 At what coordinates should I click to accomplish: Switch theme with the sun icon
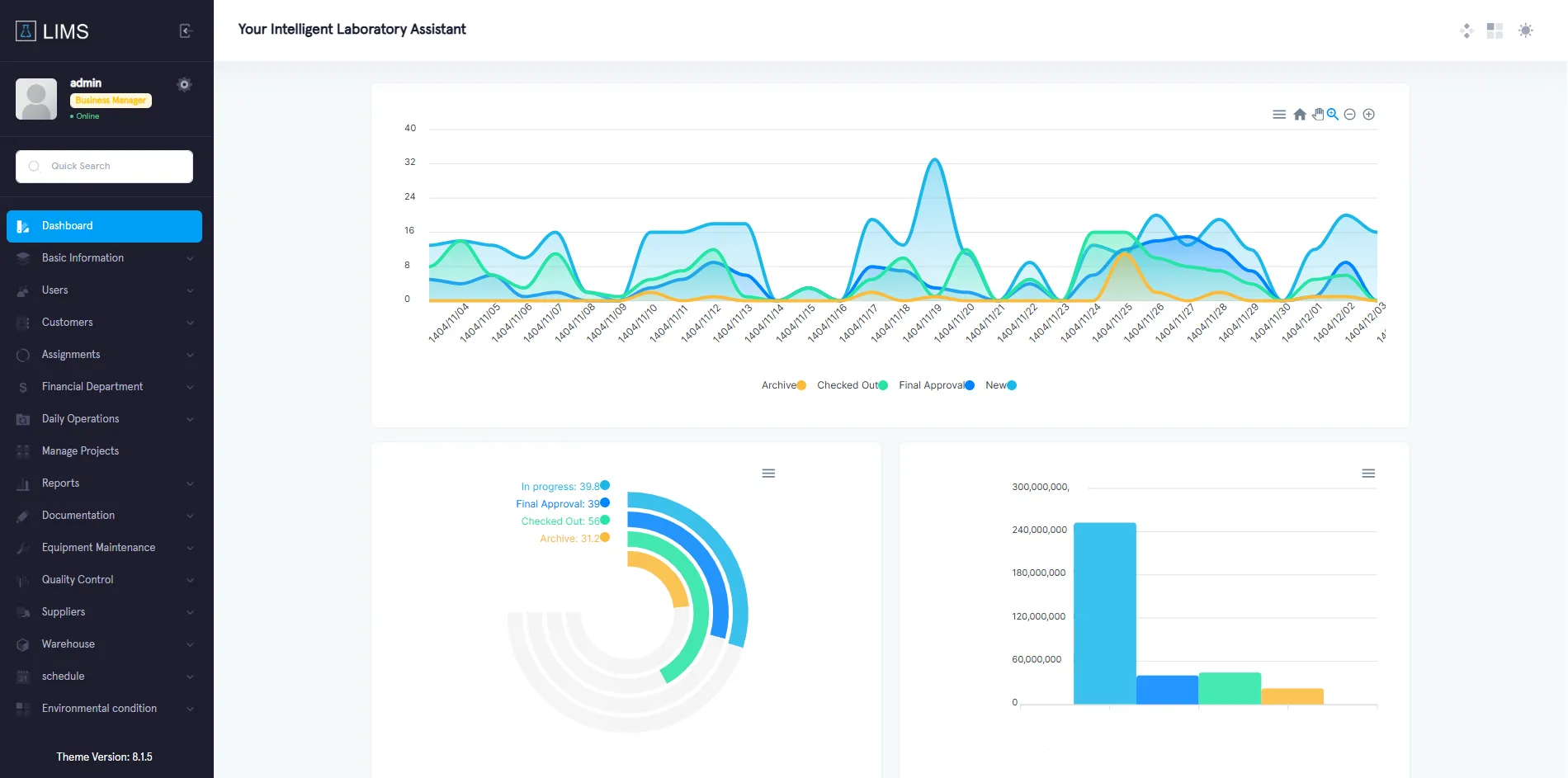point(1526,31)
